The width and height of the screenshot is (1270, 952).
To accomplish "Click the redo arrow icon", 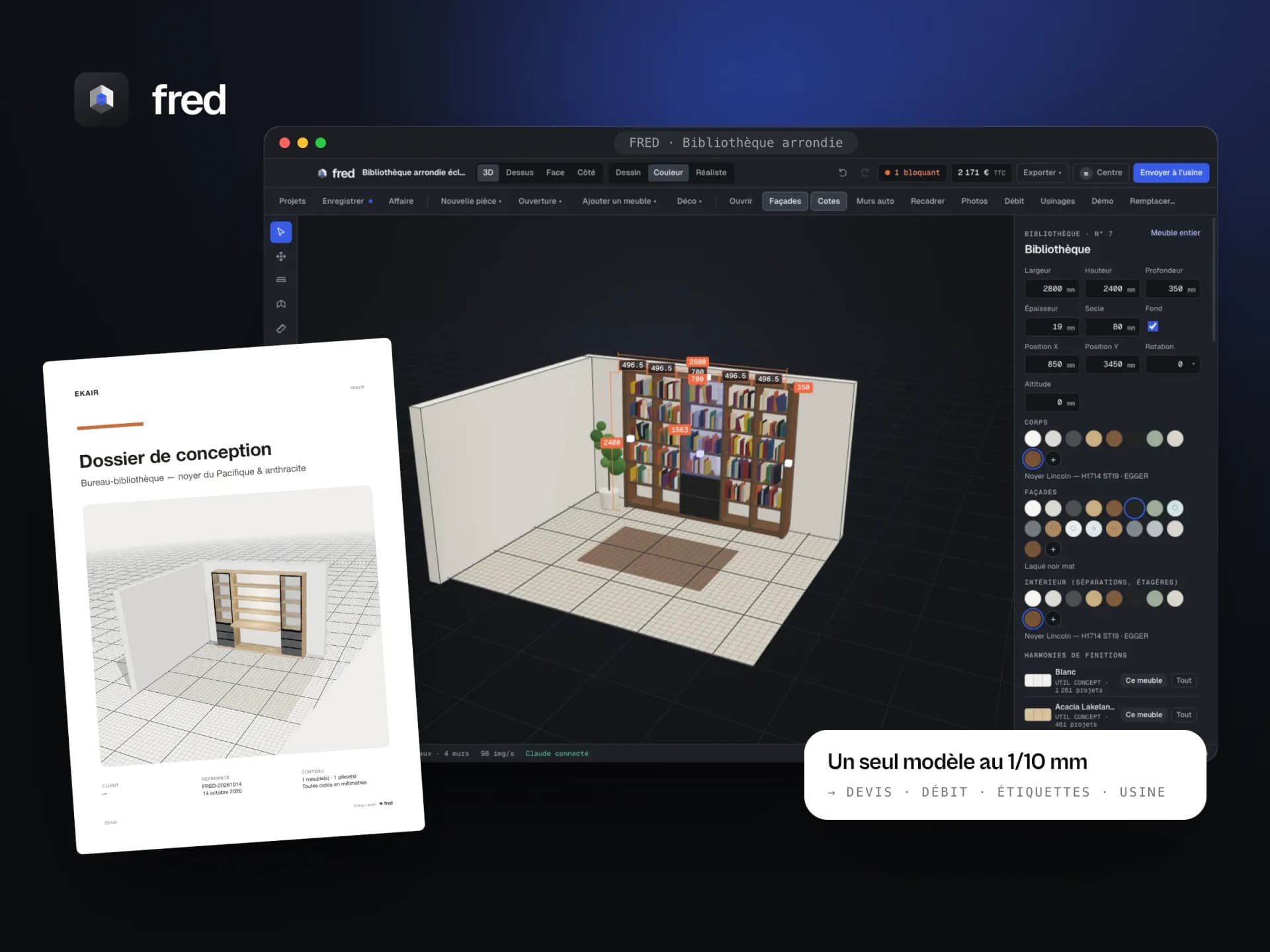I will pyautogui.click(x=865, y=173).
